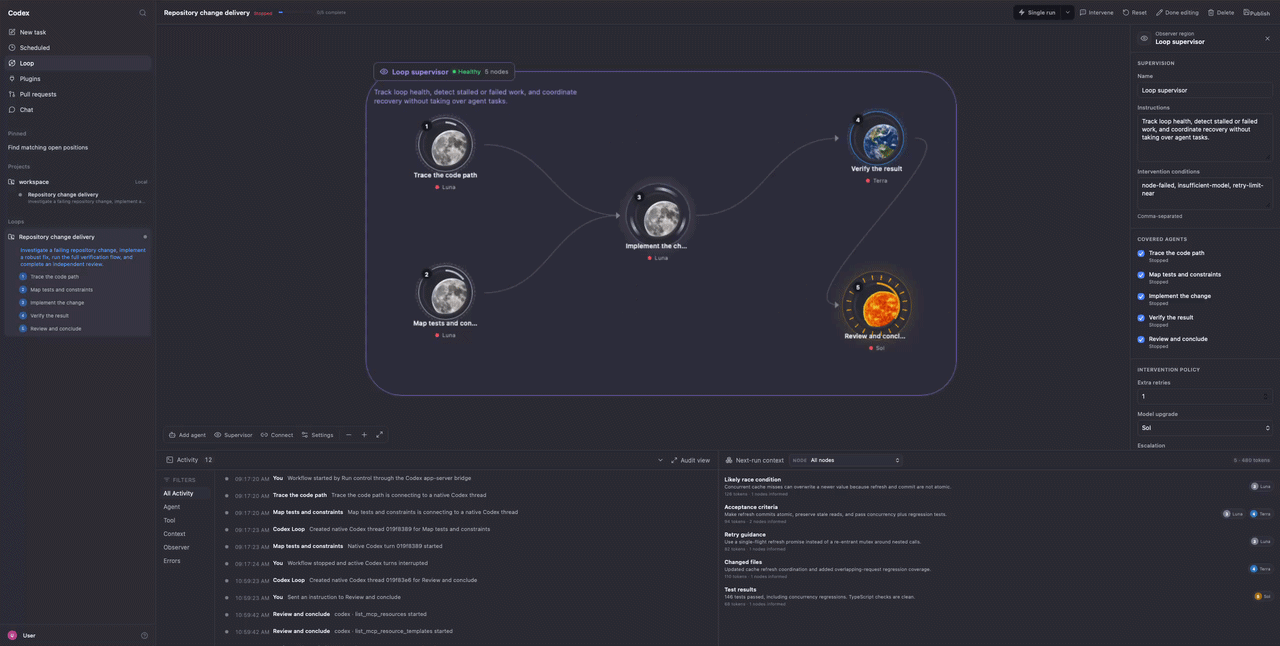This screenshot has height=646, width=1280.
Task: Select the Tool filter
Action: pyautogui.click(x=186, y=520)
